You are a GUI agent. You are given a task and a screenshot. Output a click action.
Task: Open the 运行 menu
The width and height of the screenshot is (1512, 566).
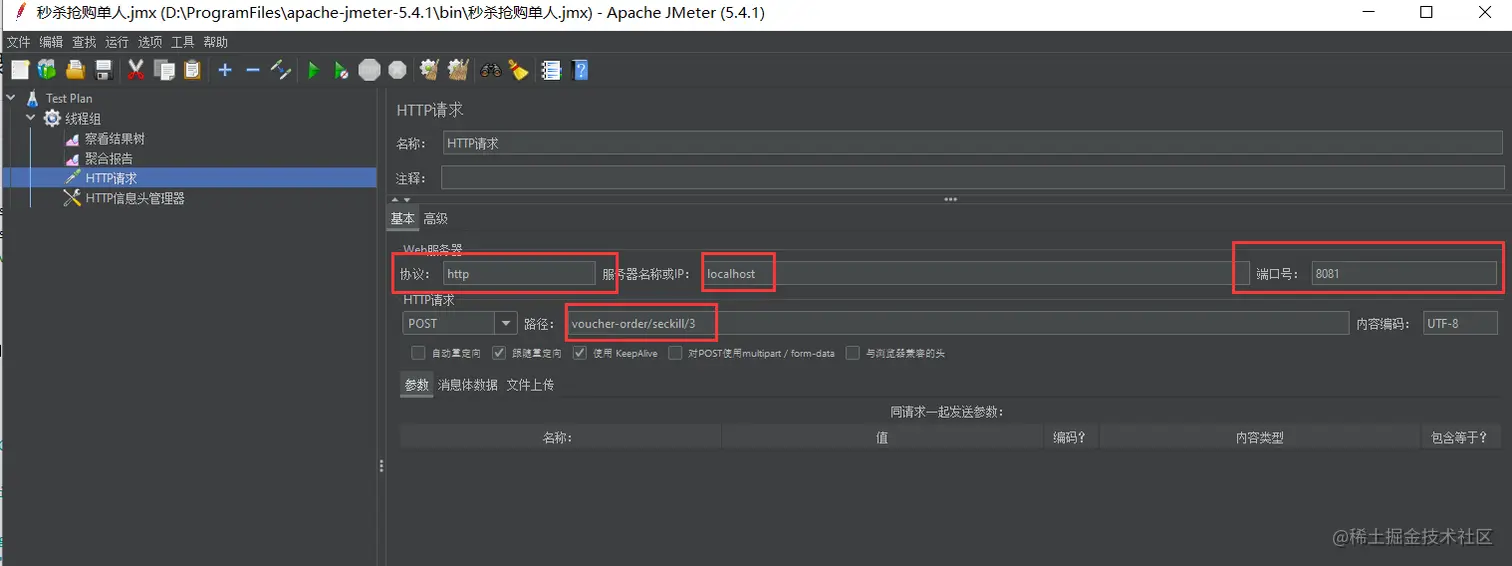117,42
